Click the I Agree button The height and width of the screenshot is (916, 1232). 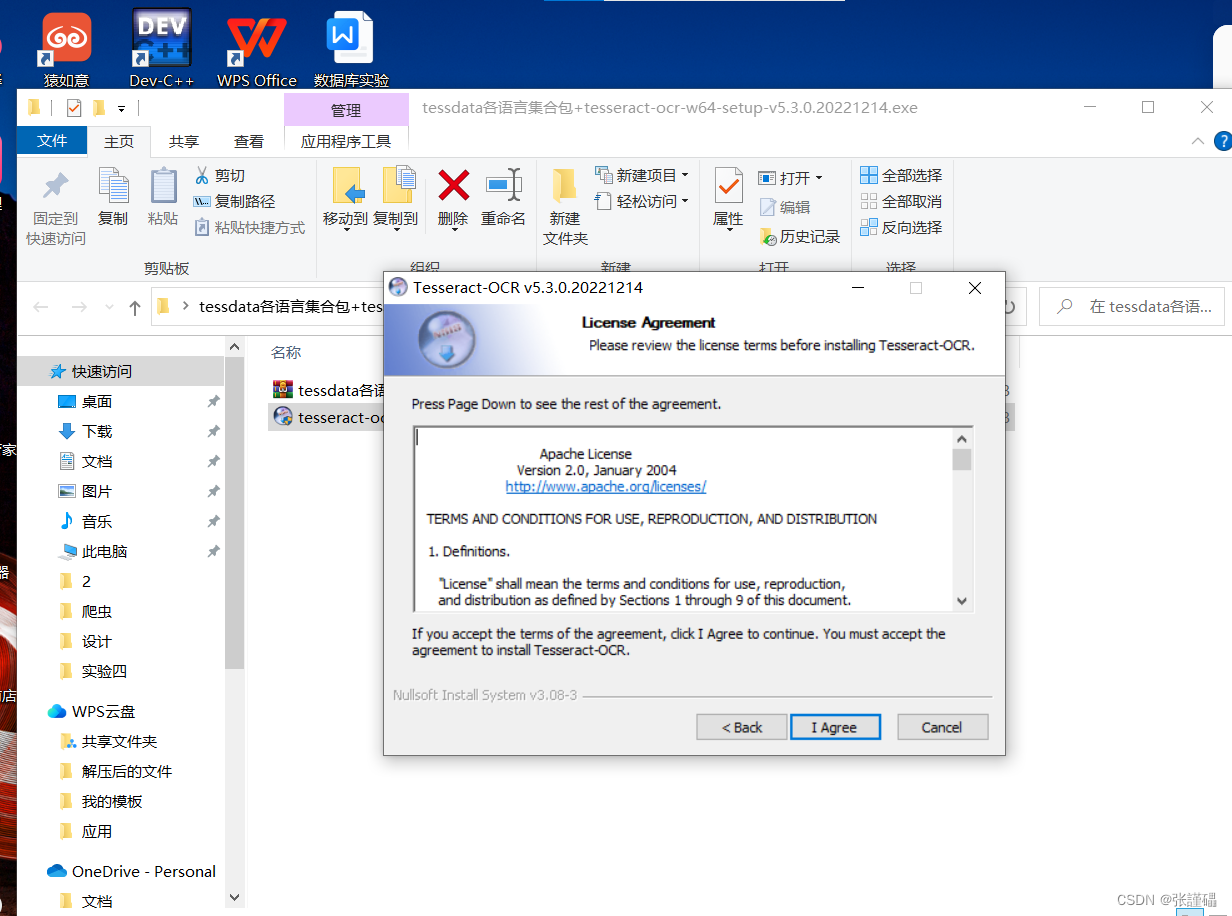(835, 727)
